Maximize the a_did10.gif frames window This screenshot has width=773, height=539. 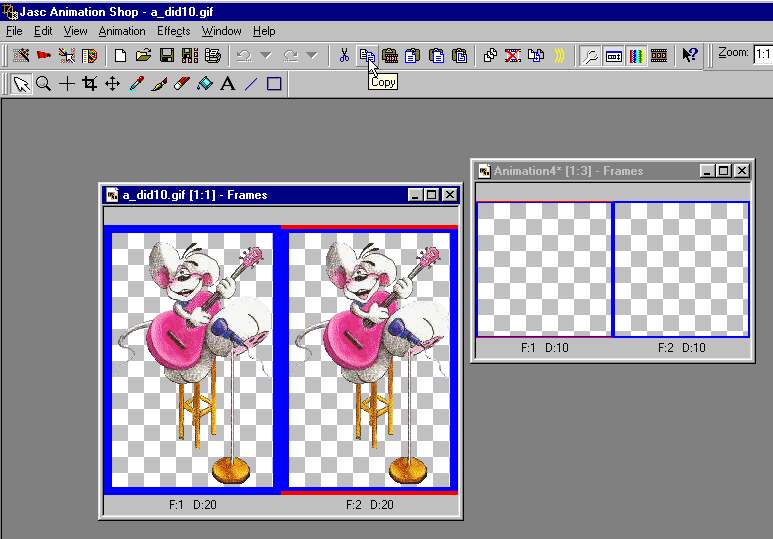click(431, 195)
